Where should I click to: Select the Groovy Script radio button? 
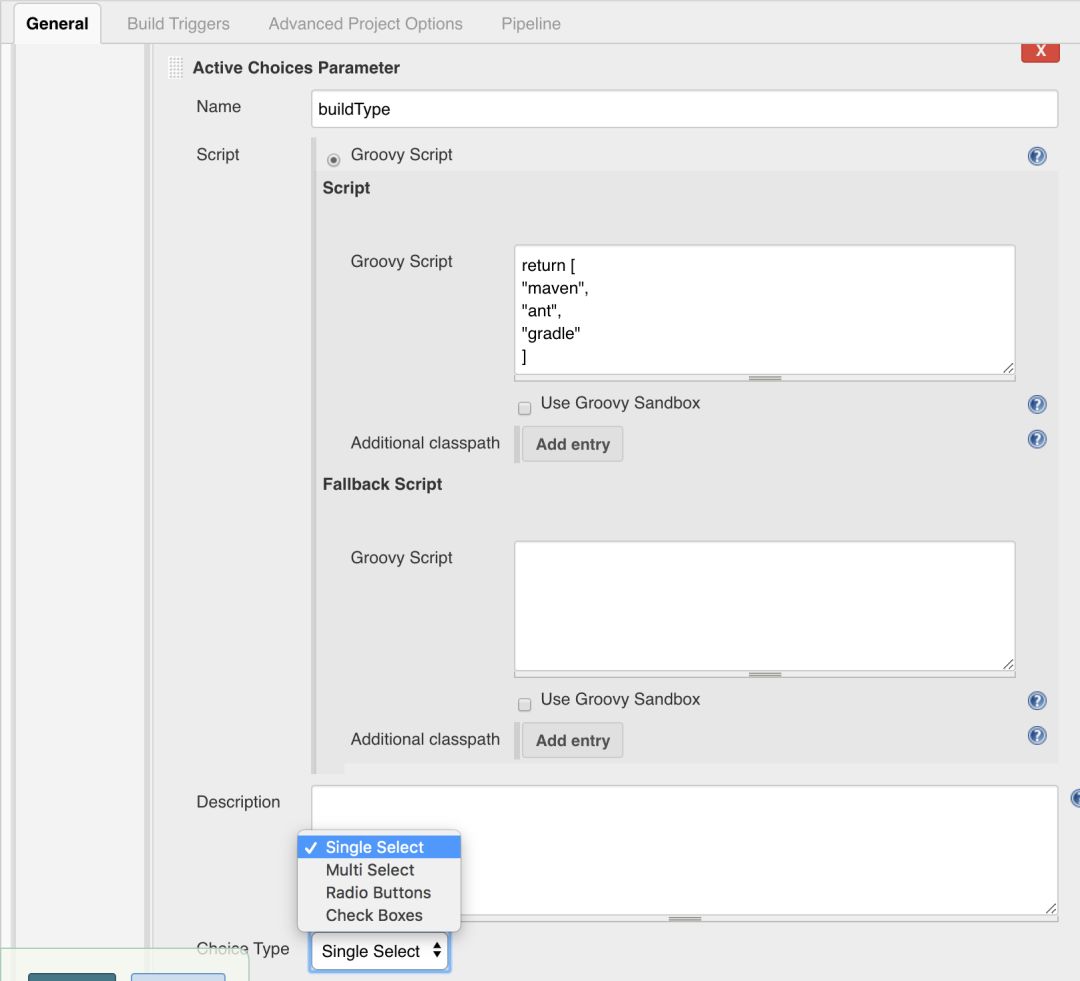[334, 160]
